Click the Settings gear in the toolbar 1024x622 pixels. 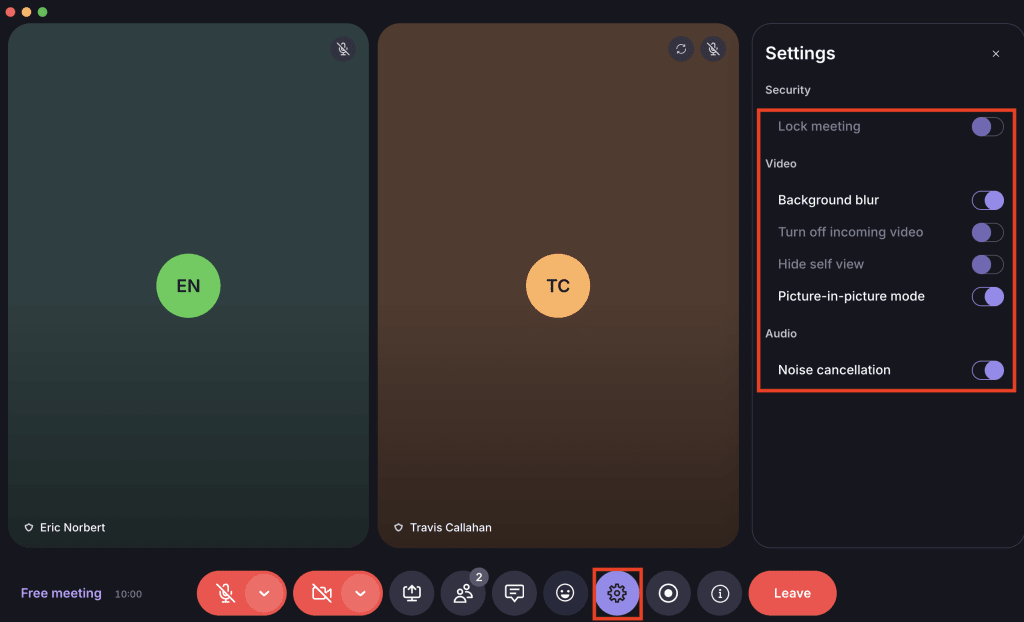[x=617, y=593]
